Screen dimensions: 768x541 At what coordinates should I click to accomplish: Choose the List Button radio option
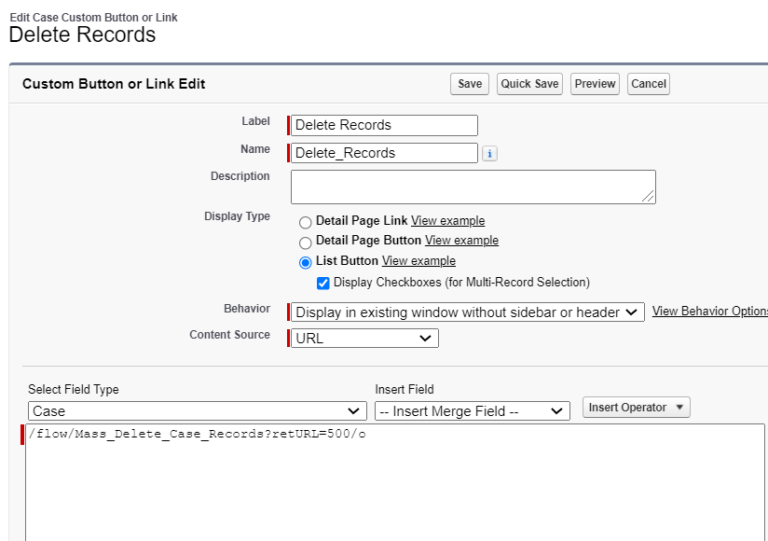coord(305,262)
